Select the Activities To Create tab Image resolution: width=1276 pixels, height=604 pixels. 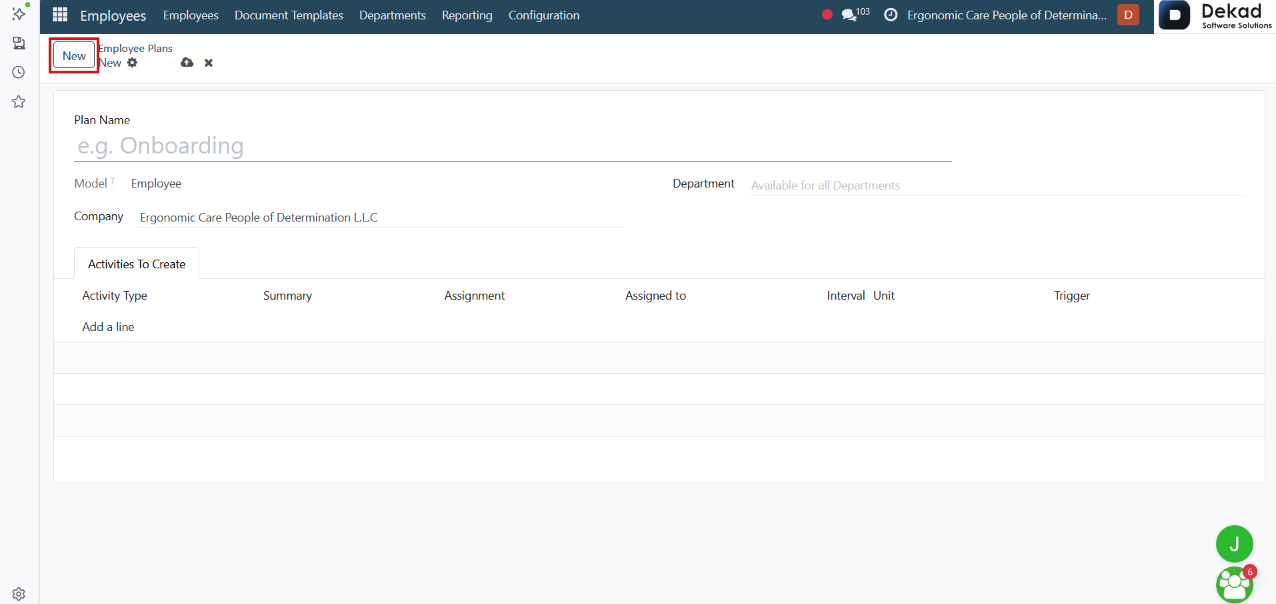click(137, 264)
